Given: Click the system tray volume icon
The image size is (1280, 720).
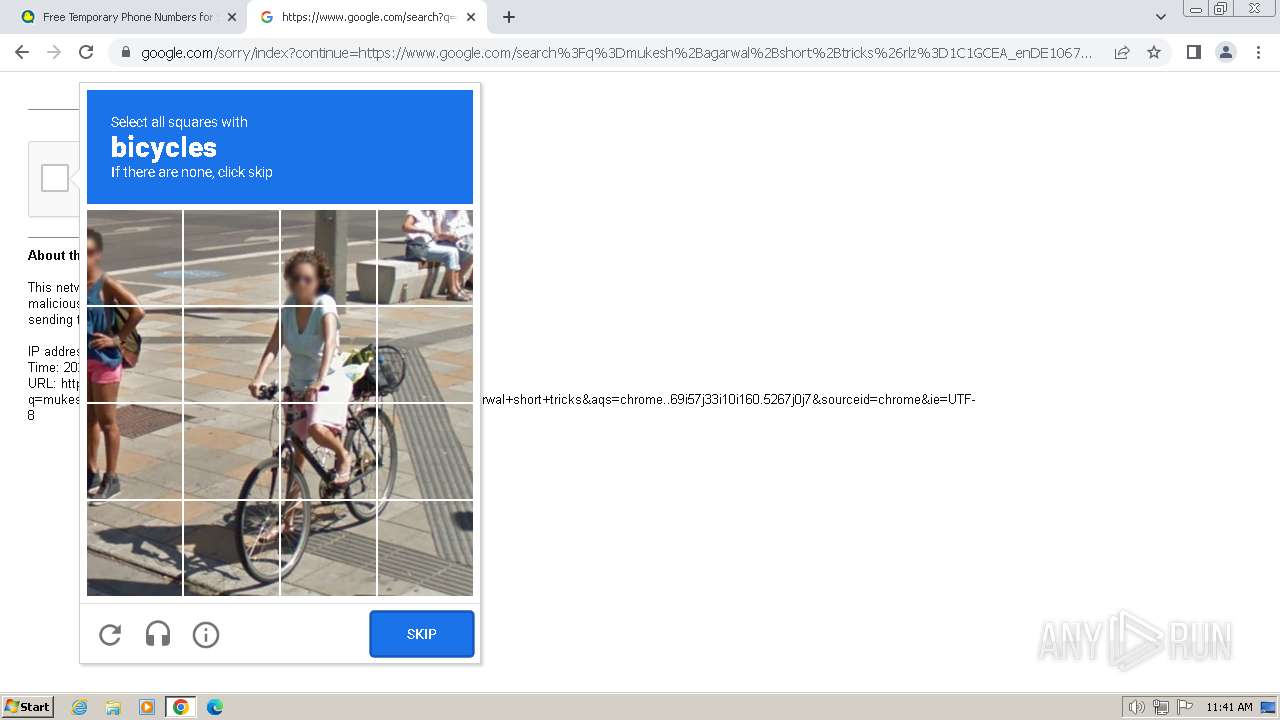Looking at the screenshot, I should [x=1137, y=707].
